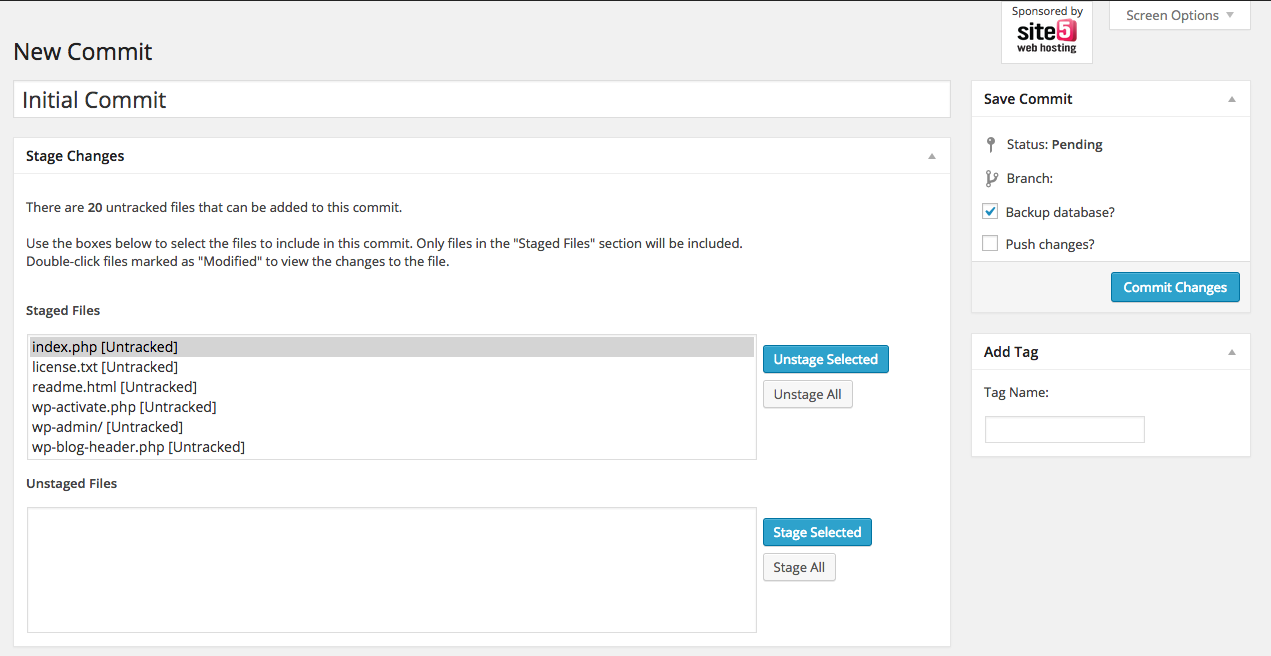Click the branch icon in Save Commit panel

pyautogui.click(x=990, y=178)
